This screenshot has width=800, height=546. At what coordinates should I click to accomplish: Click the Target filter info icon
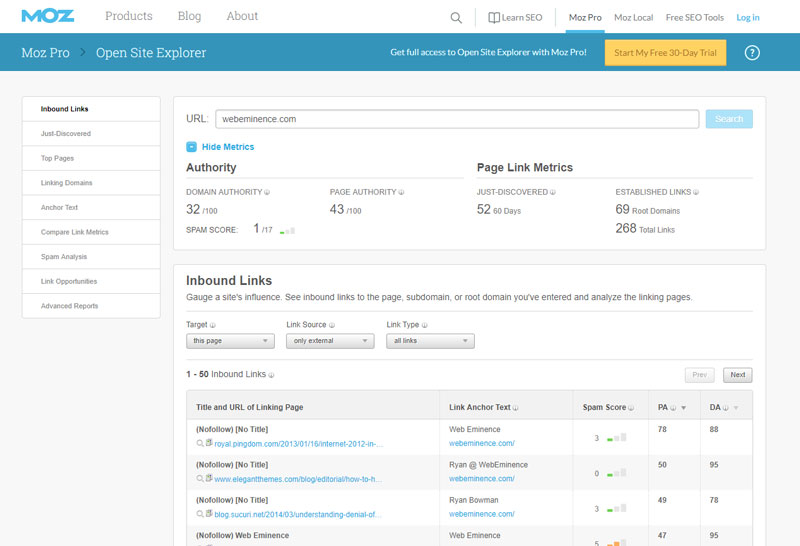pyautogui.click(x=213, y=325)
